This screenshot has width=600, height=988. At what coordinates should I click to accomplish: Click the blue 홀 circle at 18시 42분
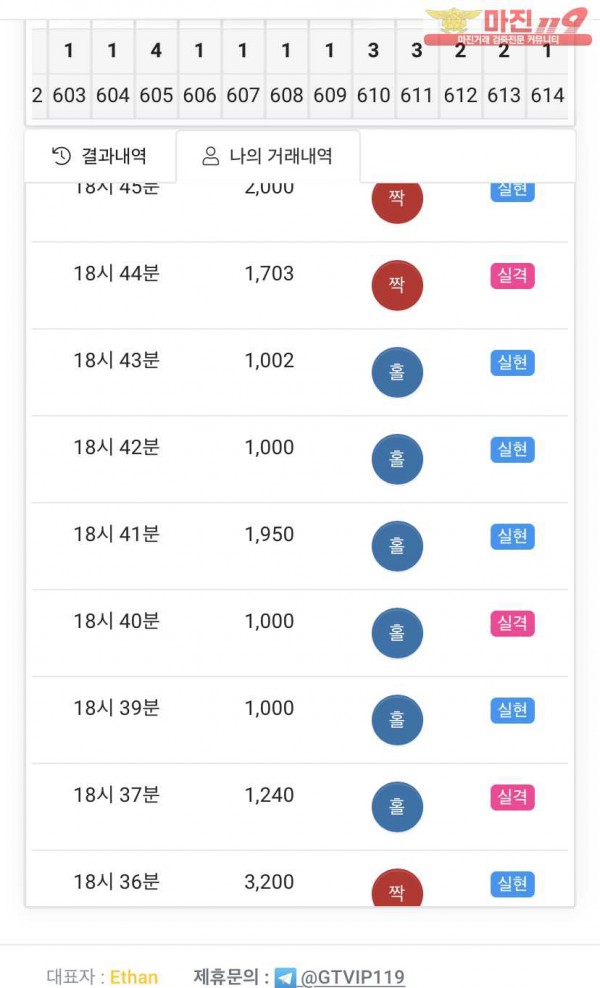(x=397, y=459)
